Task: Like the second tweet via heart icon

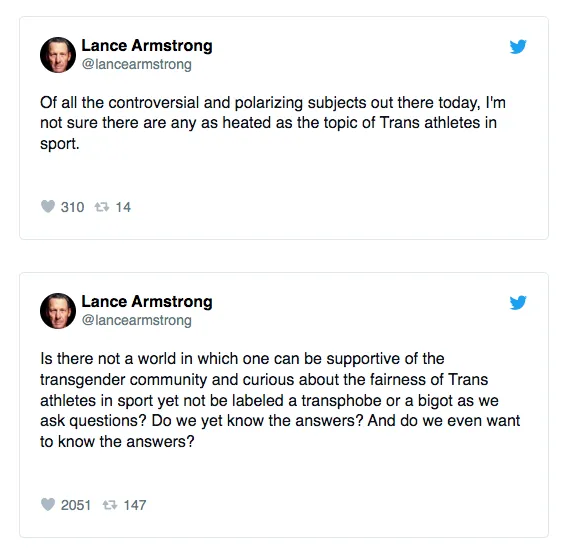Action: click(x=48, y=505)
